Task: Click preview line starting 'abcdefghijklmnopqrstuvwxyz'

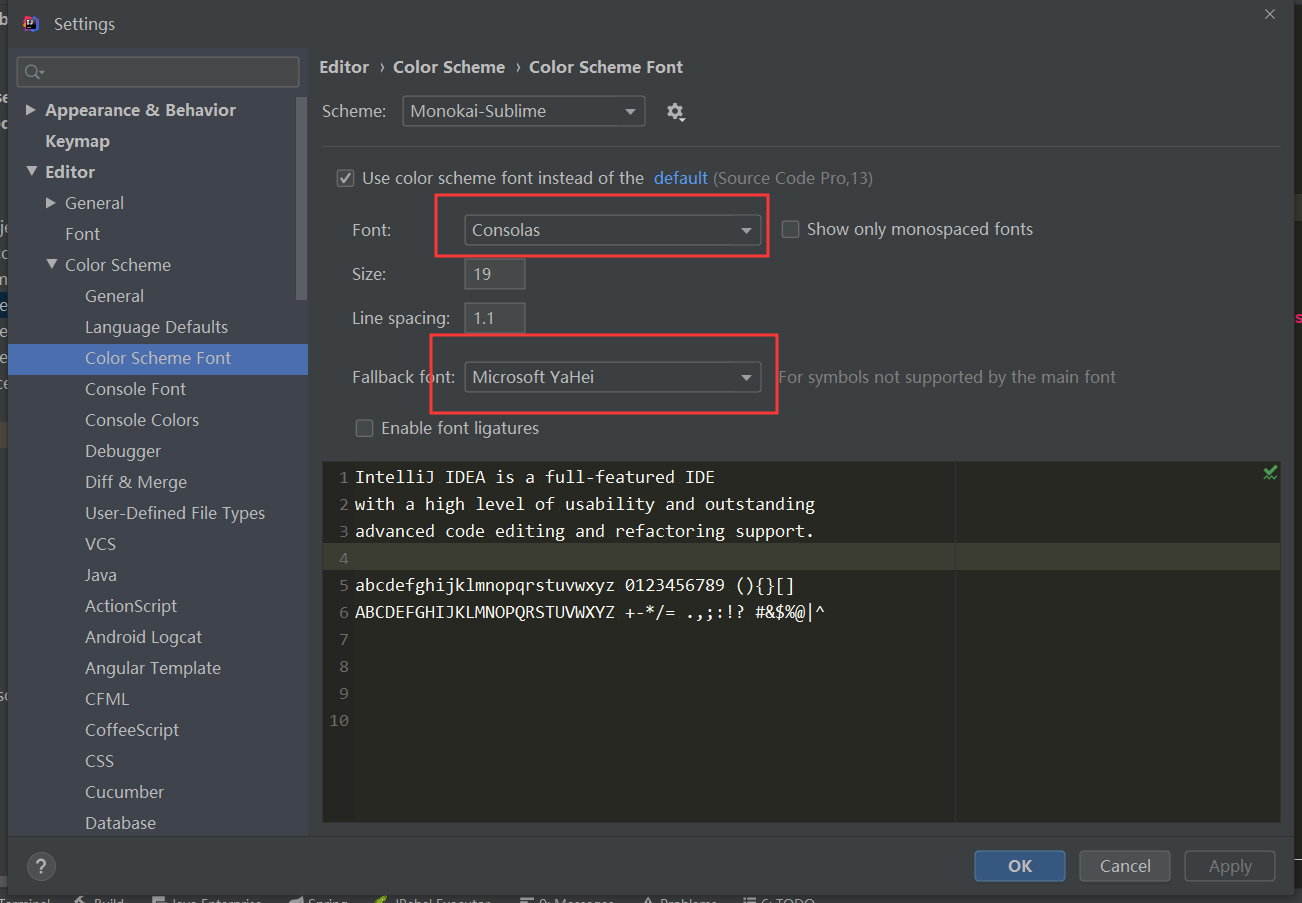Action: click(575, 585)
